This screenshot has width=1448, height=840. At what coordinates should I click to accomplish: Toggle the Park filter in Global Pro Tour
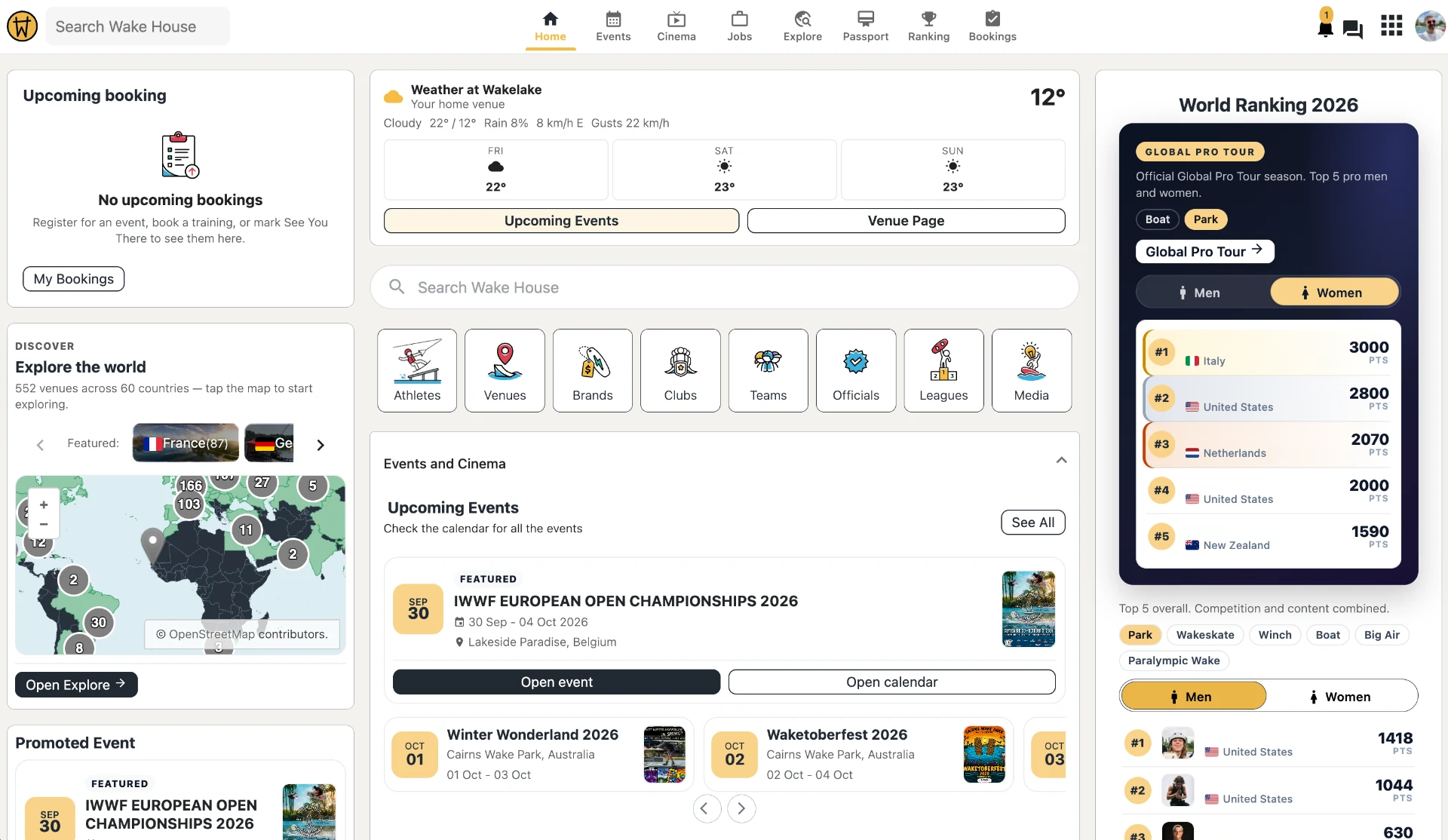click(1205, 219)
